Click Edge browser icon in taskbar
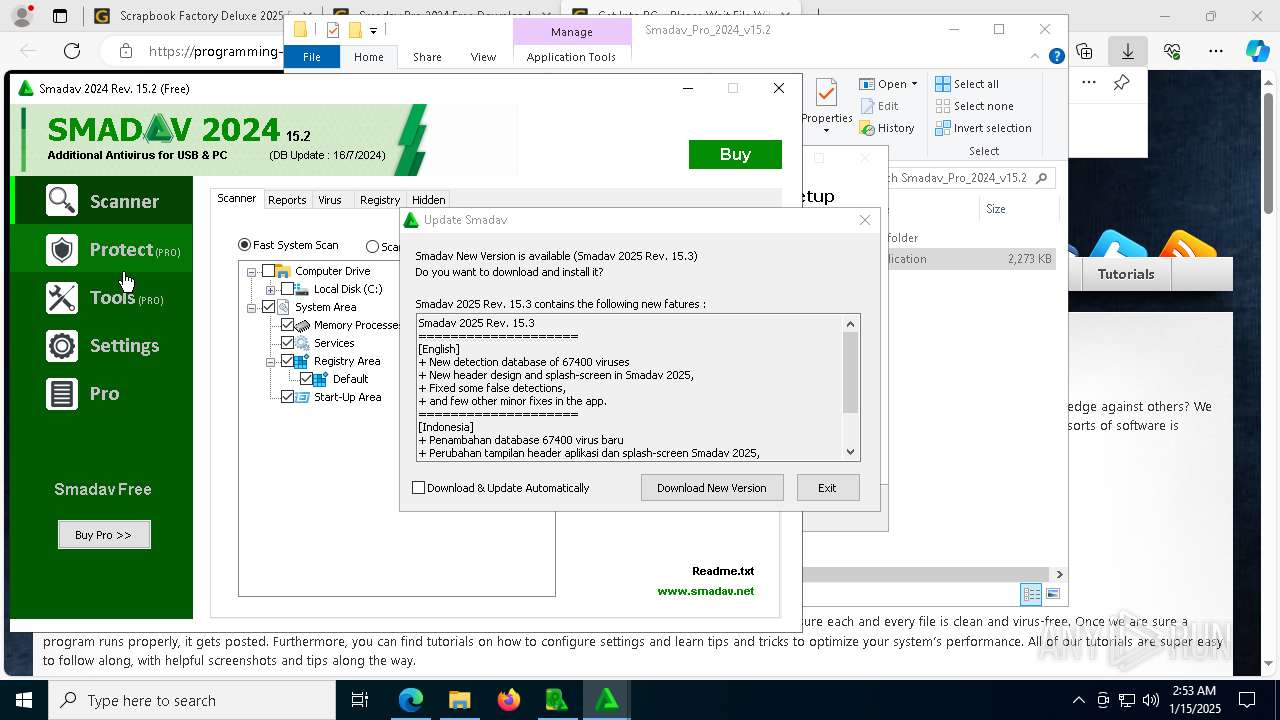 pos(411,700)
